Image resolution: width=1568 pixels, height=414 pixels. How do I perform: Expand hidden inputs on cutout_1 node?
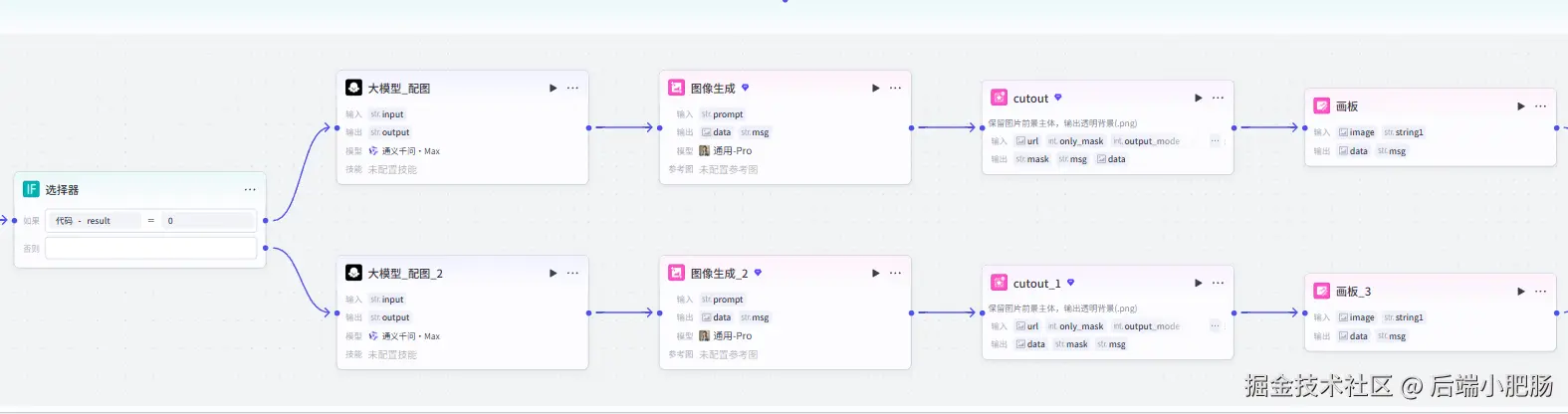[1215, 326]
